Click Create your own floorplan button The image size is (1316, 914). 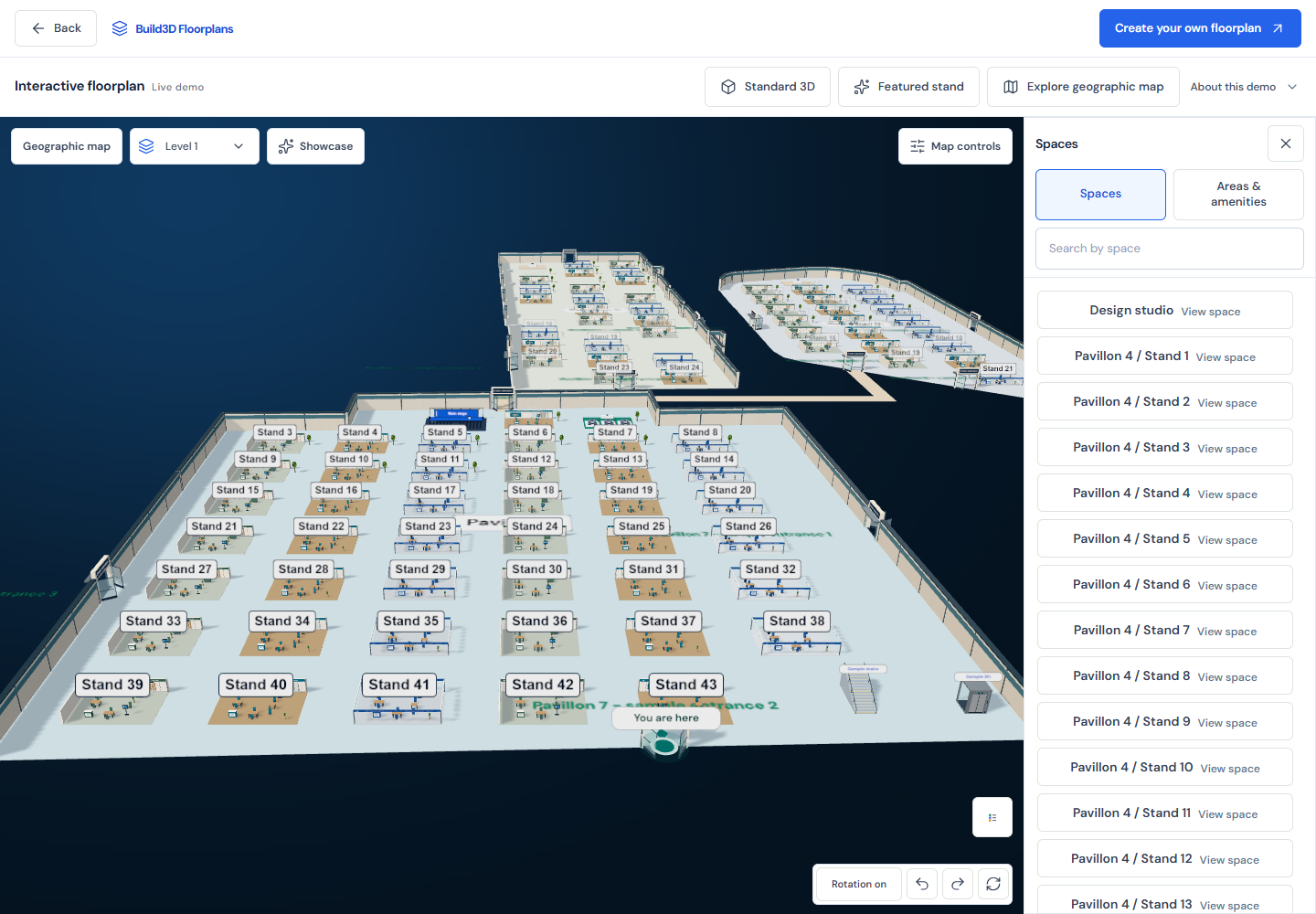(1200, 28)
